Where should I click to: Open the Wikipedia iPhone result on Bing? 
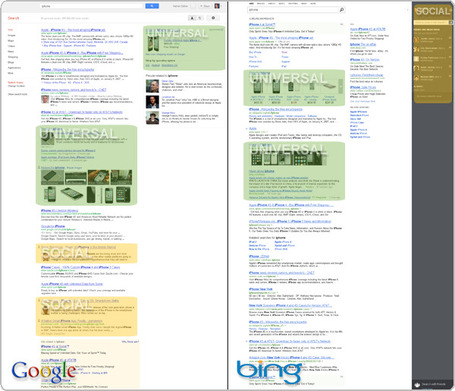tap(276, 109)
